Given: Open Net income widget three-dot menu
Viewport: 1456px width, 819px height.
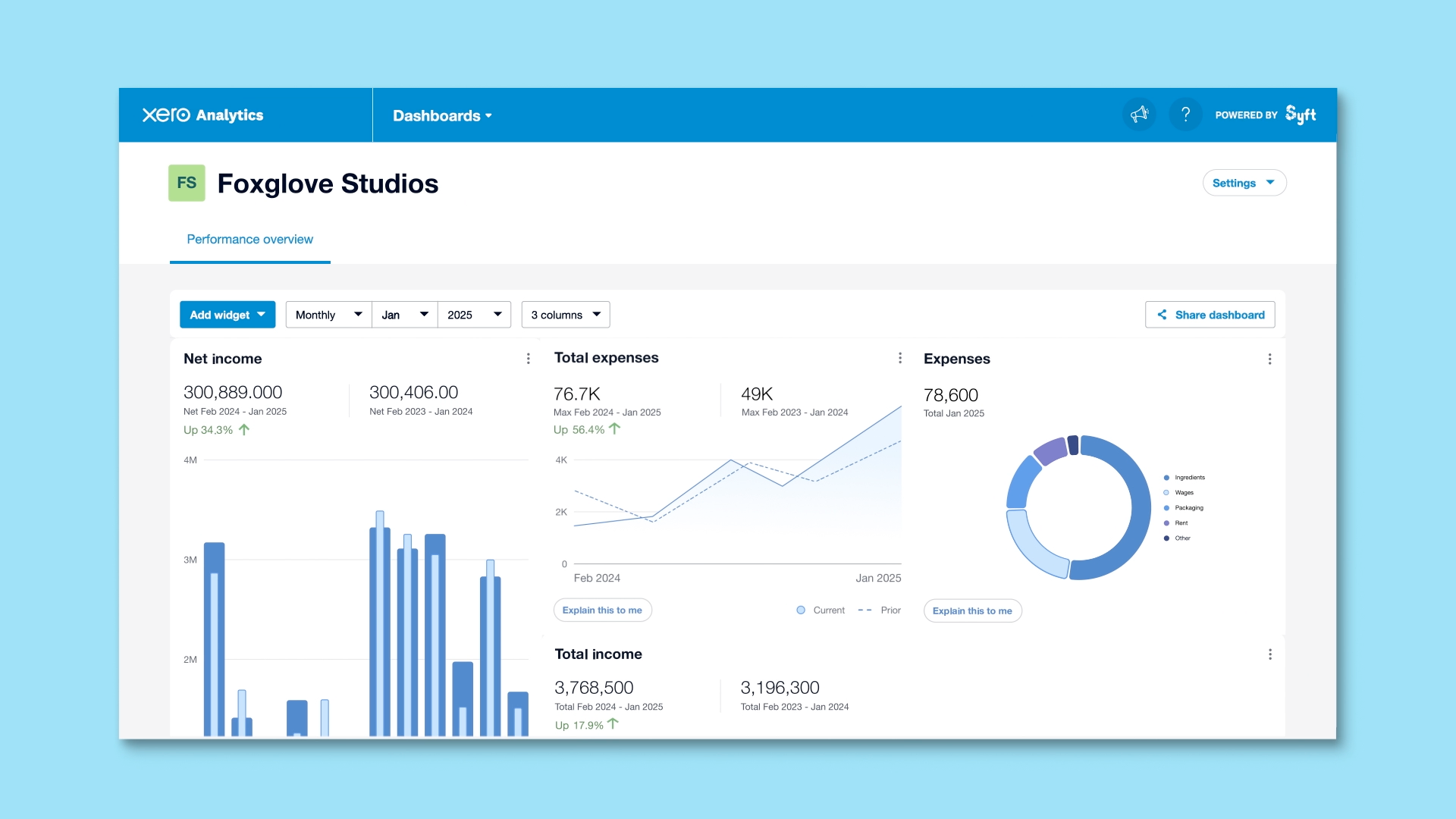Looking at the screenshot, I should [529, 359].
